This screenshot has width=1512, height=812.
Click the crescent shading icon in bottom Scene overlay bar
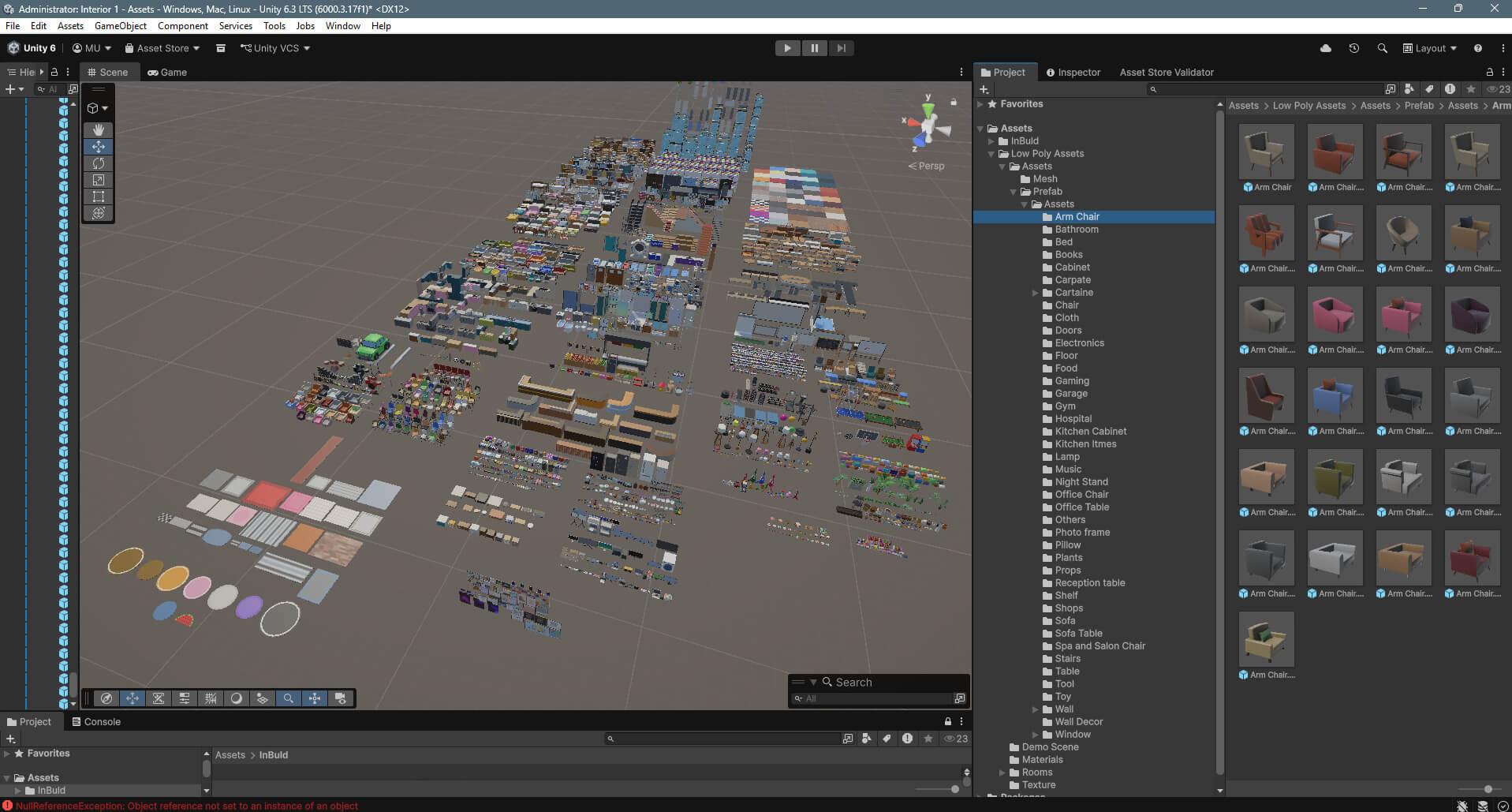click(x=237, y=698)
